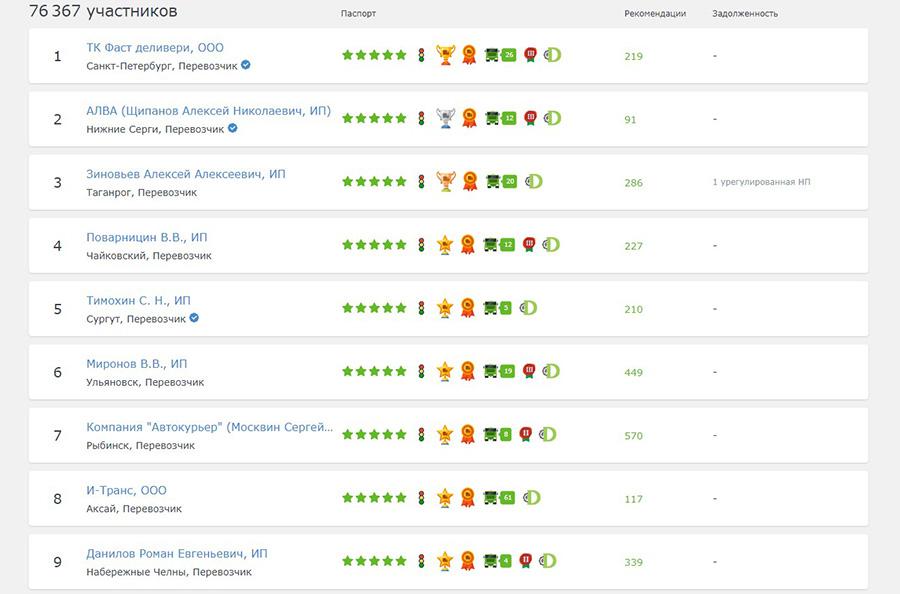
Task: Click the red wax seal badge for Миронов В.В.
Action: coord(530,370)
